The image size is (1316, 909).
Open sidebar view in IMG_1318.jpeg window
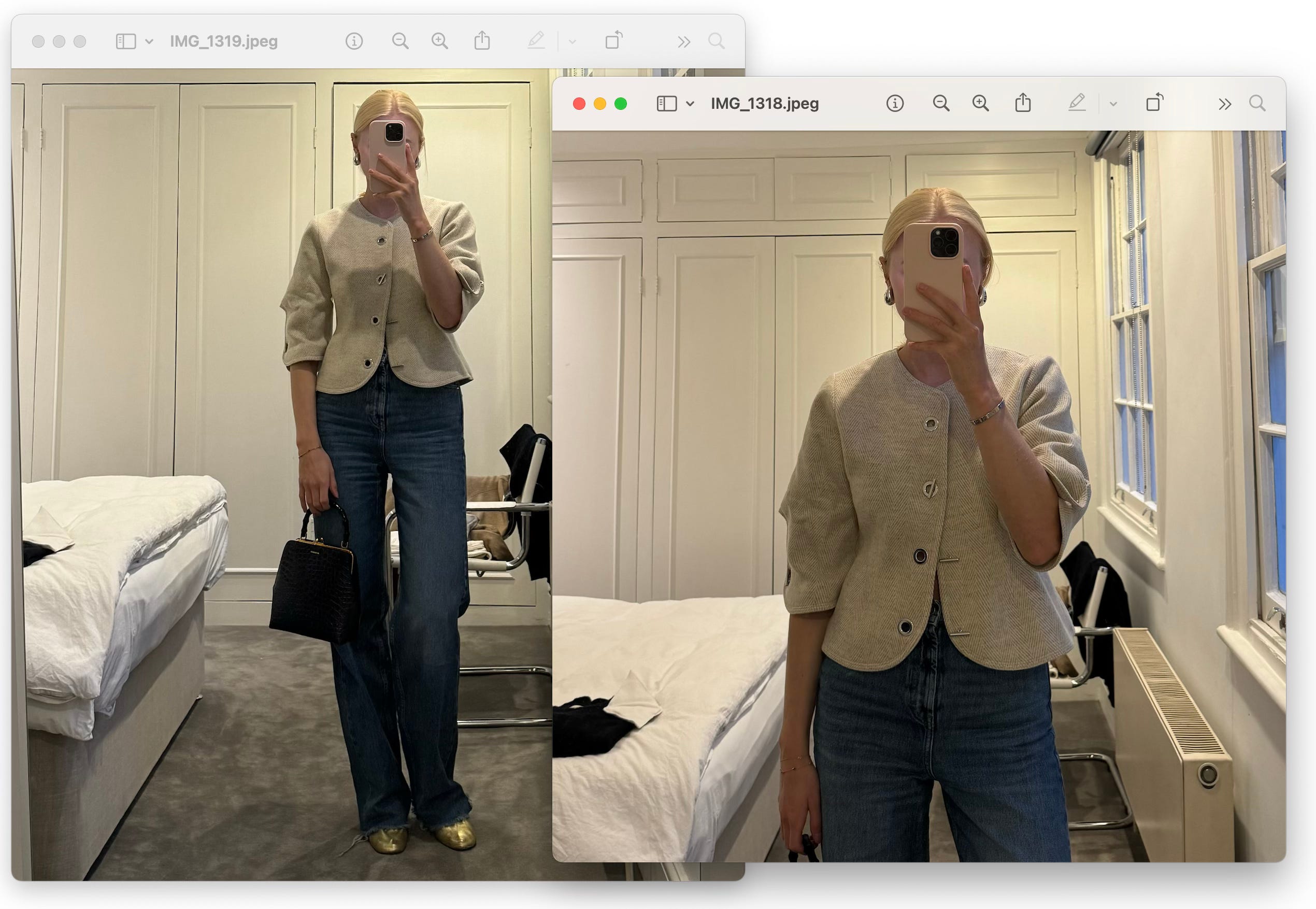coord(666,104)
